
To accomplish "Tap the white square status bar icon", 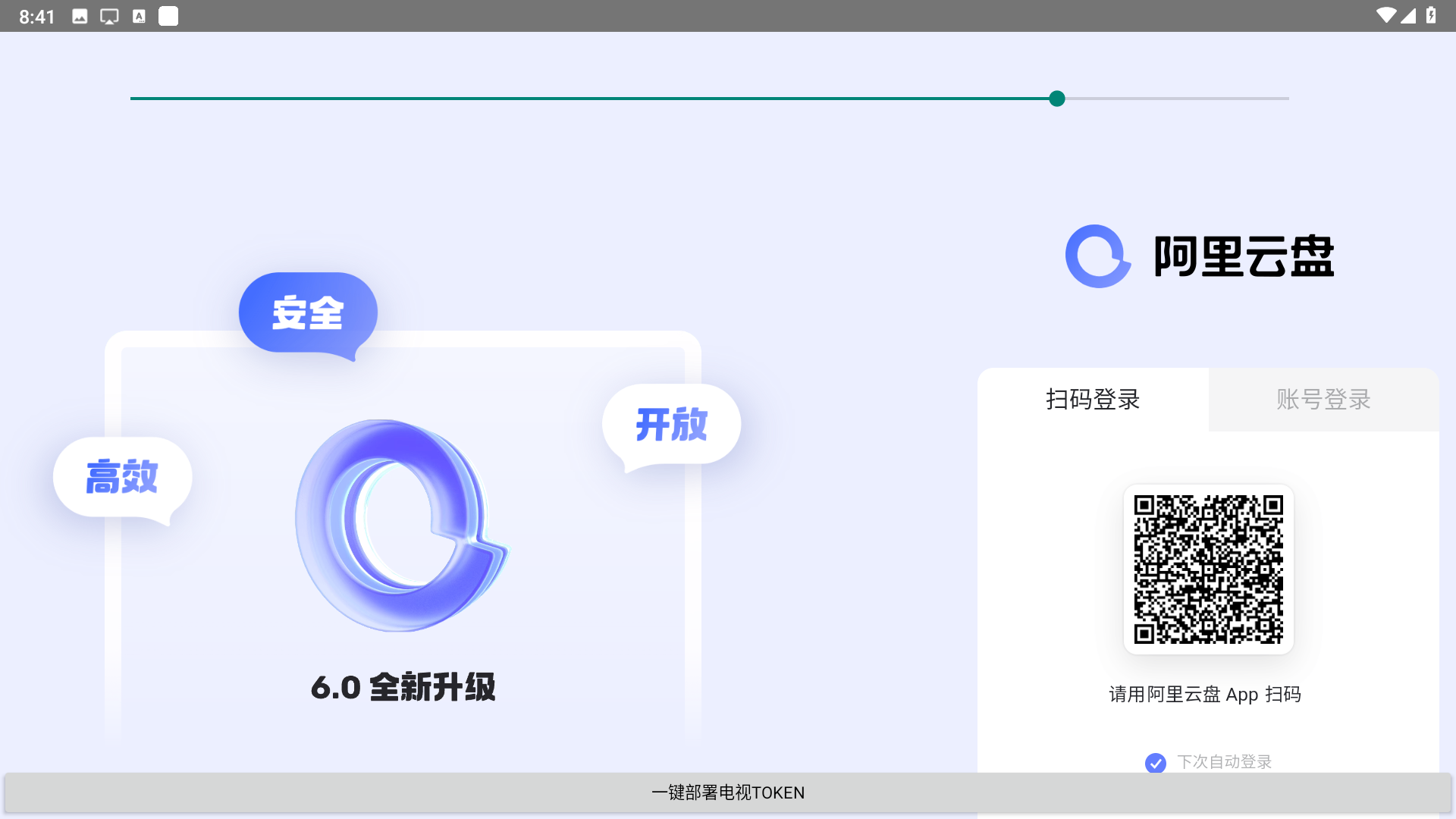I will click(x=168, y=17).
